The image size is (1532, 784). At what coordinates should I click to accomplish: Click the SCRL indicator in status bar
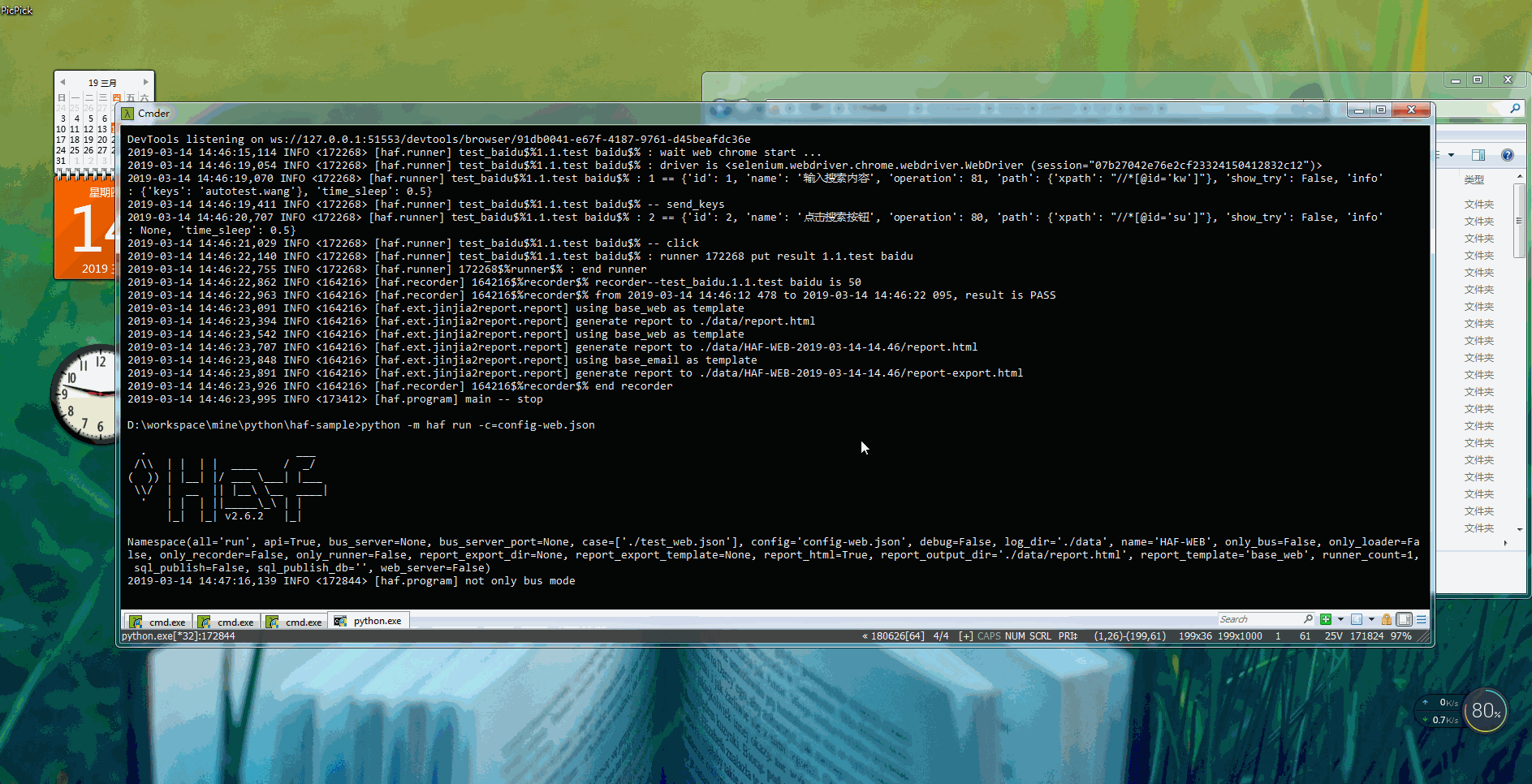tap(1040, 636)
